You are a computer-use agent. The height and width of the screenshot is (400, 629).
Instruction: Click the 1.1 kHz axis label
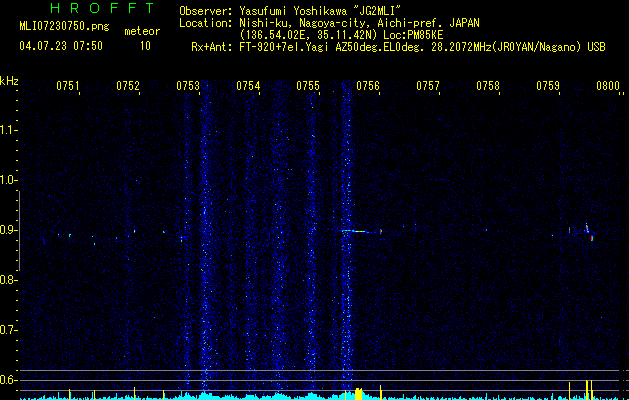7,130
